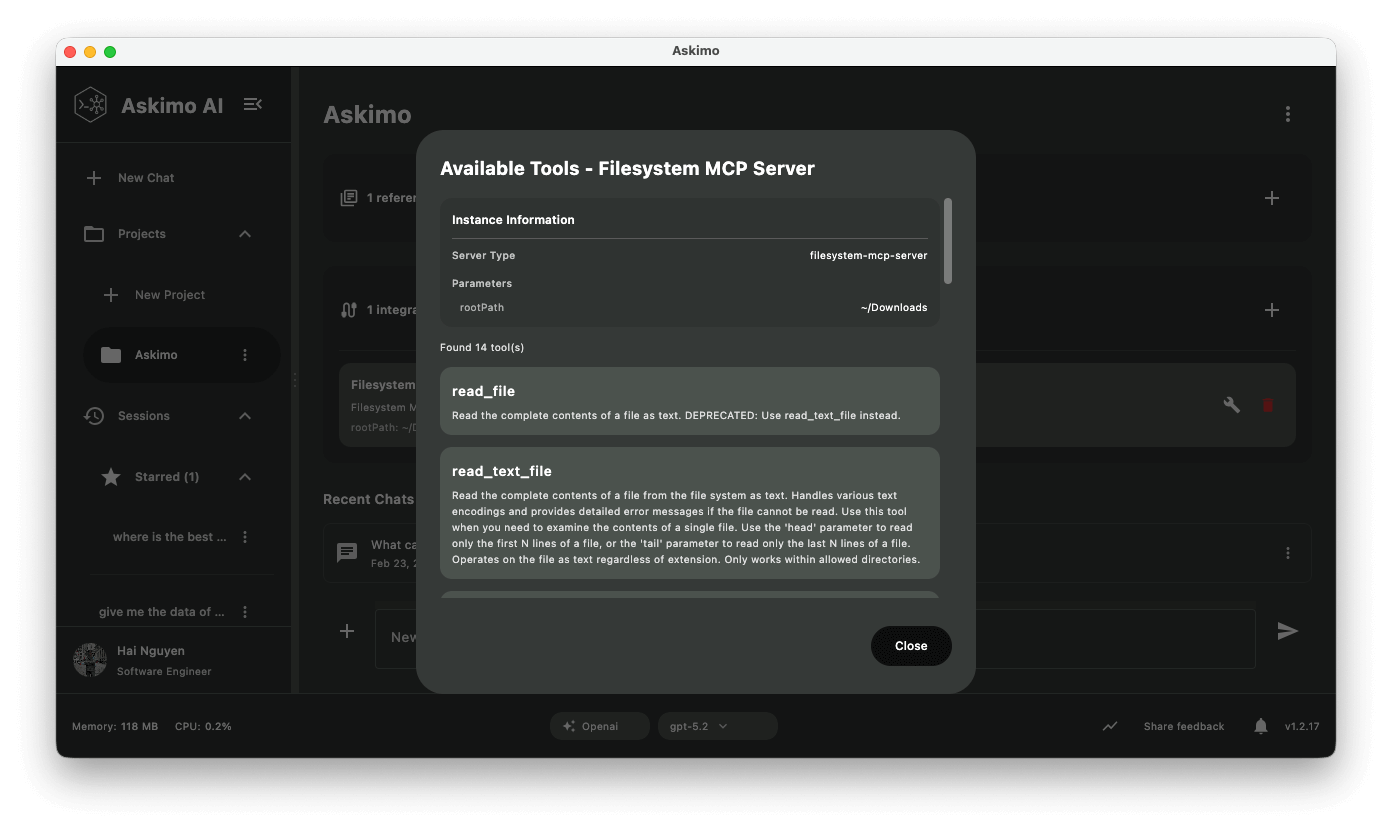
Task: Open options for 'where is the best' session
Action: pos(245,537)
